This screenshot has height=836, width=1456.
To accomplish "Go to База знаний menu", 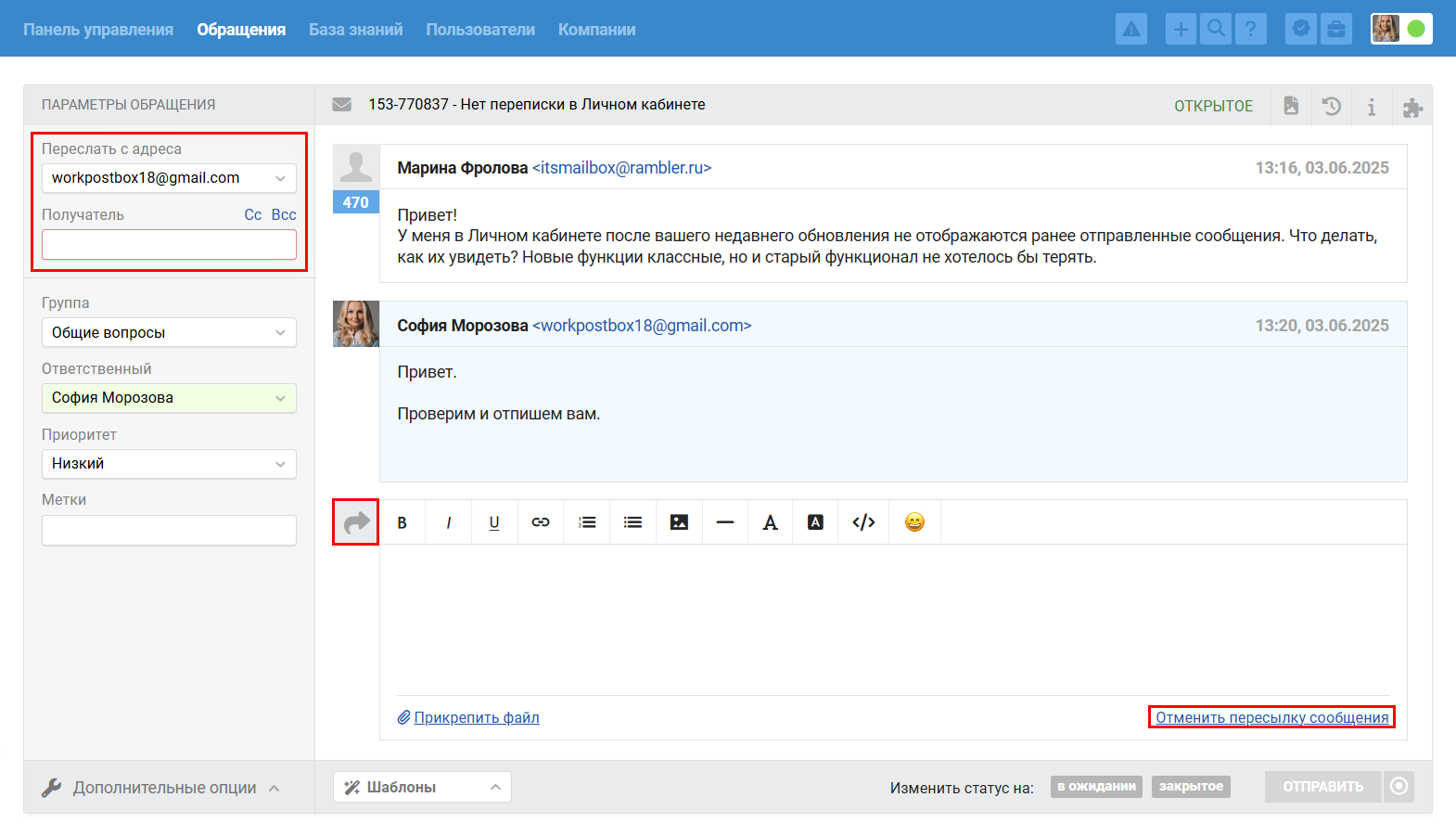I will point(355,30).
